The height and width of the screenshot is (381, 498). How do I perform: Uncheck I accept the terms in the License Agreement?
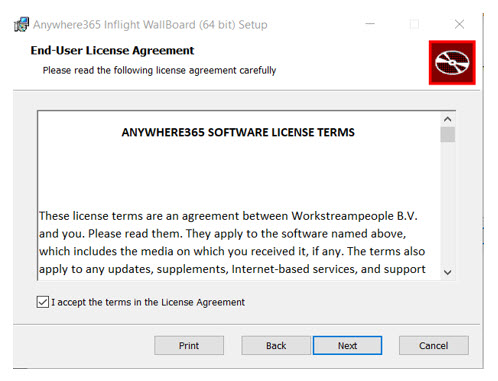pyautogui.click(x=43, y=302)
